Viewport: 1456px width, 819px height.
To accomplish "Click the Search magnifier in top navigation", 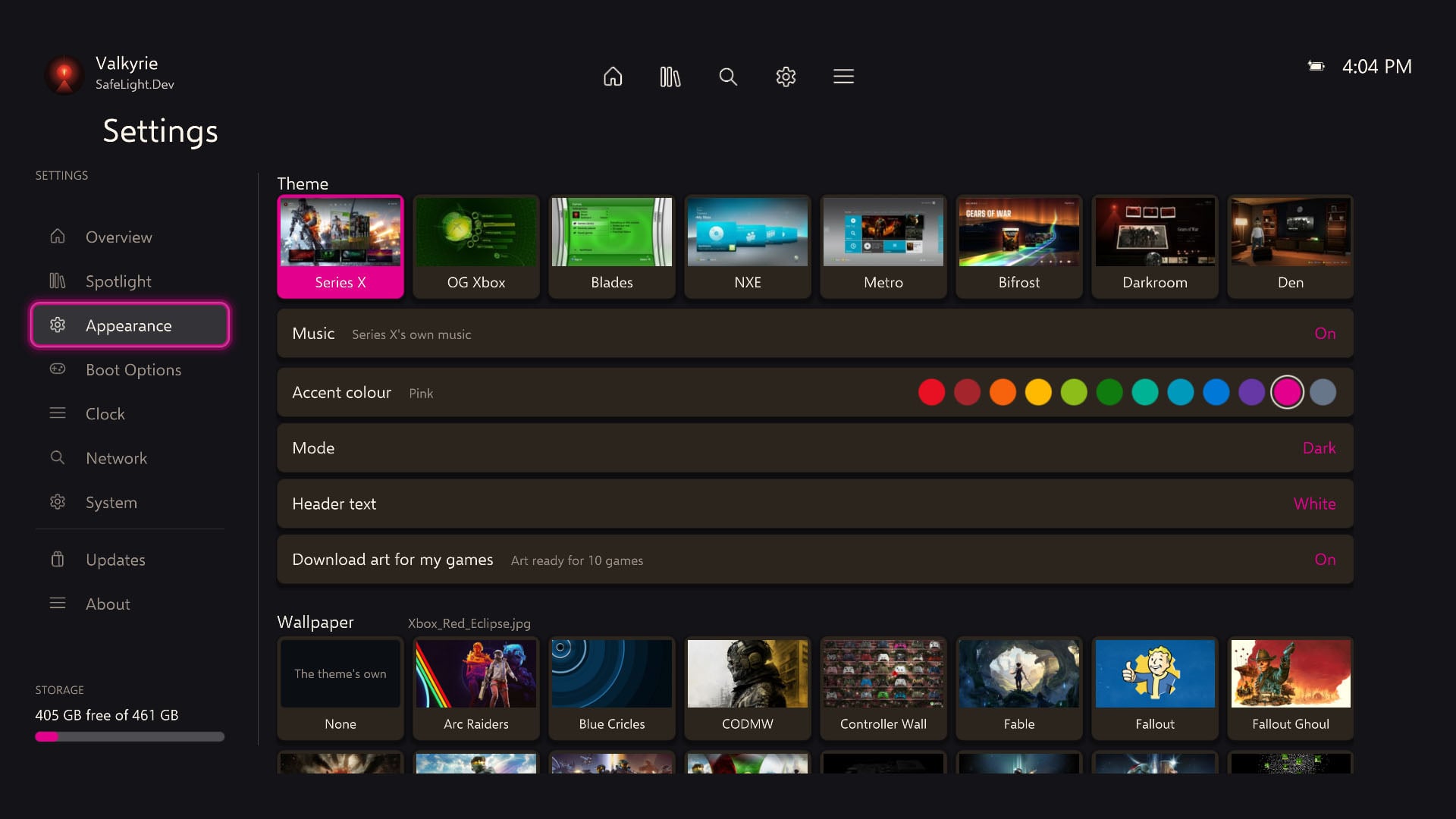I will pyautogui.click(x=728, y=77).
